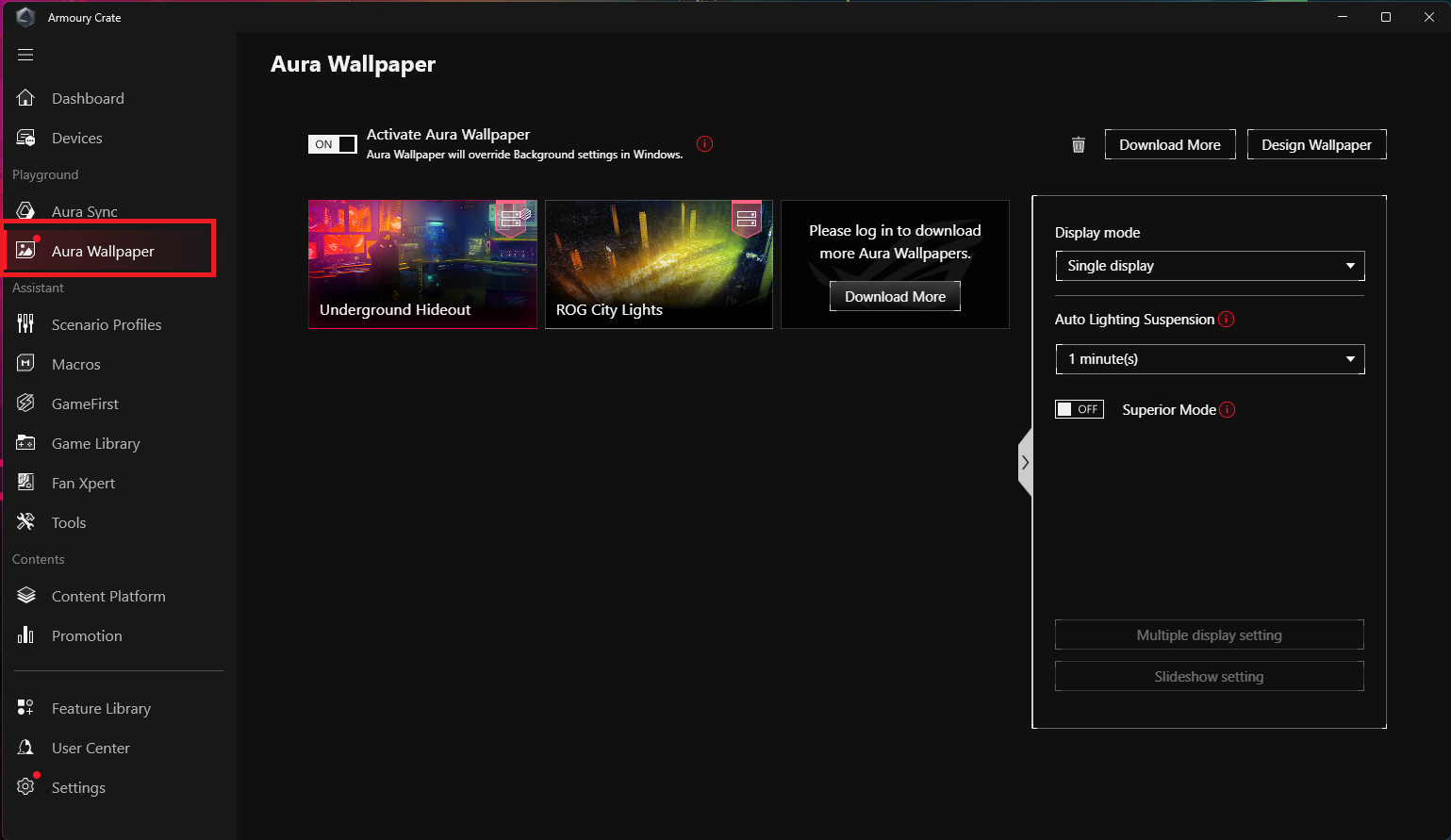Click the Scenario Profiles sliders icon

(25, 324)
